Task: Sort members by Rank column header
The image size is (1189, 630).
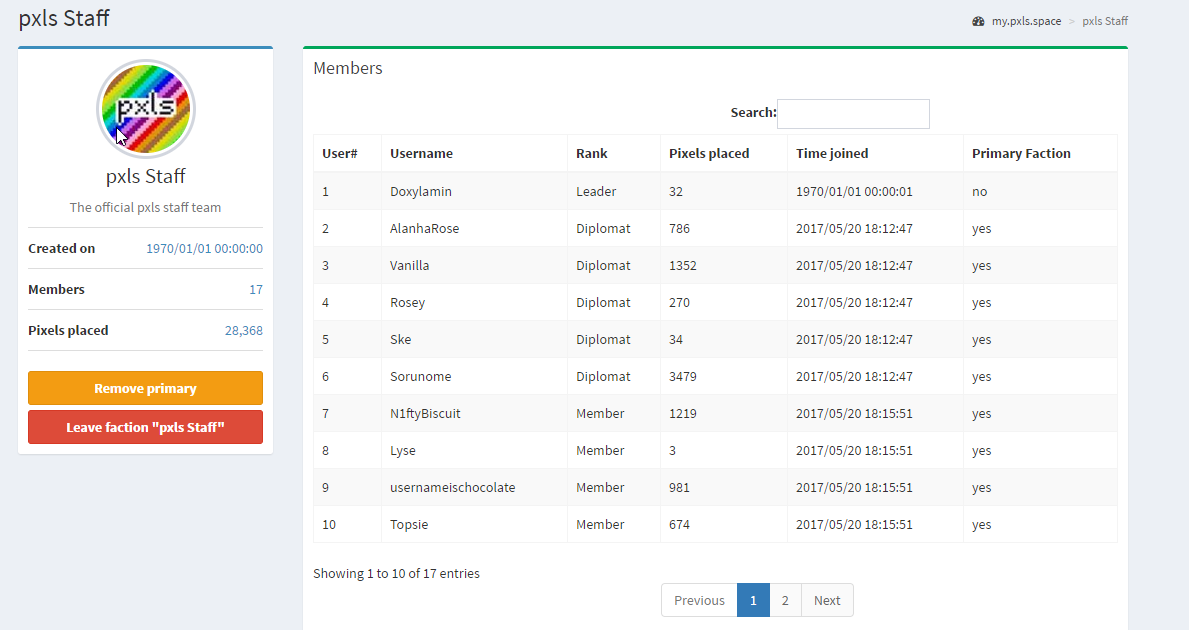Action: point(591,154)
